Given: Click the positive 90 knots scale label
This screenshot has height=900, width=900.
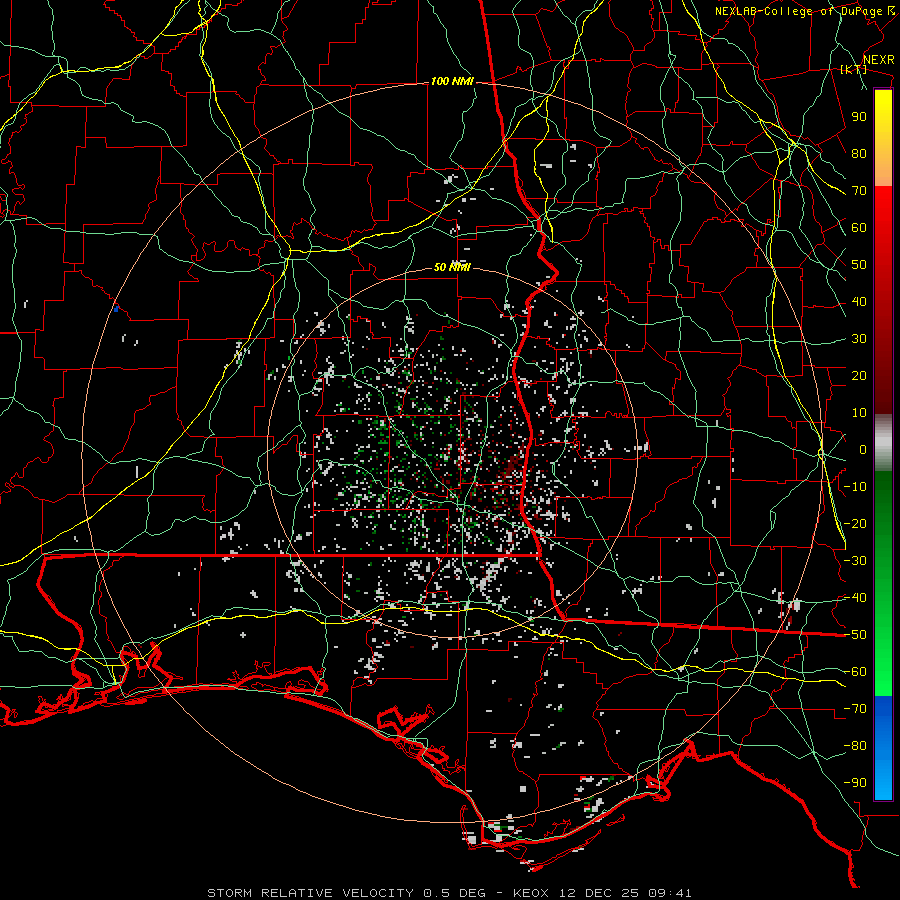Looking at the screenshot, I should [859, 117].
